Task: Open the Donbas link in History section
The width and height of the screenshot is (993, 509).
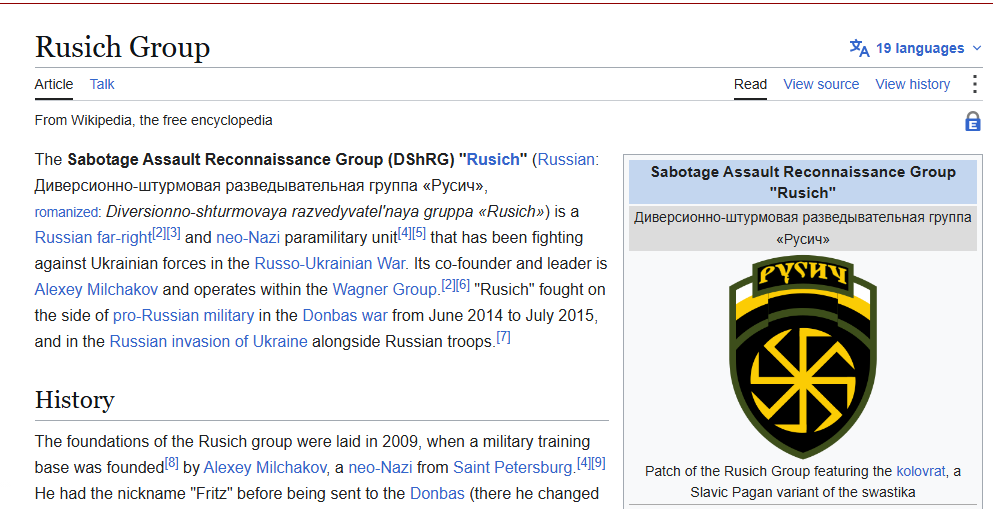Action: pos(438,494)
